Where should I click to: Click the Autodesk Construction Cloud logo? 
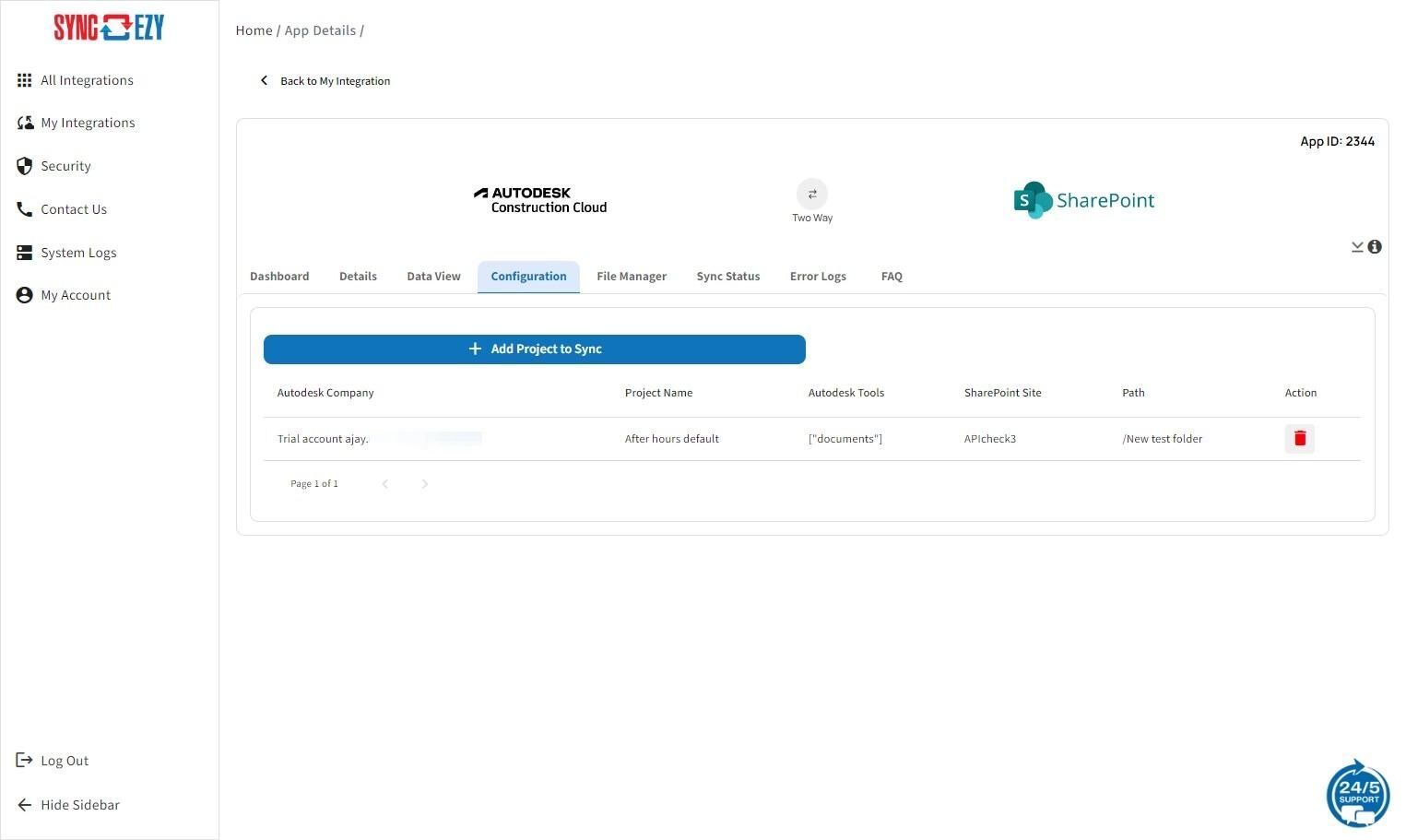tap(540, 200)
